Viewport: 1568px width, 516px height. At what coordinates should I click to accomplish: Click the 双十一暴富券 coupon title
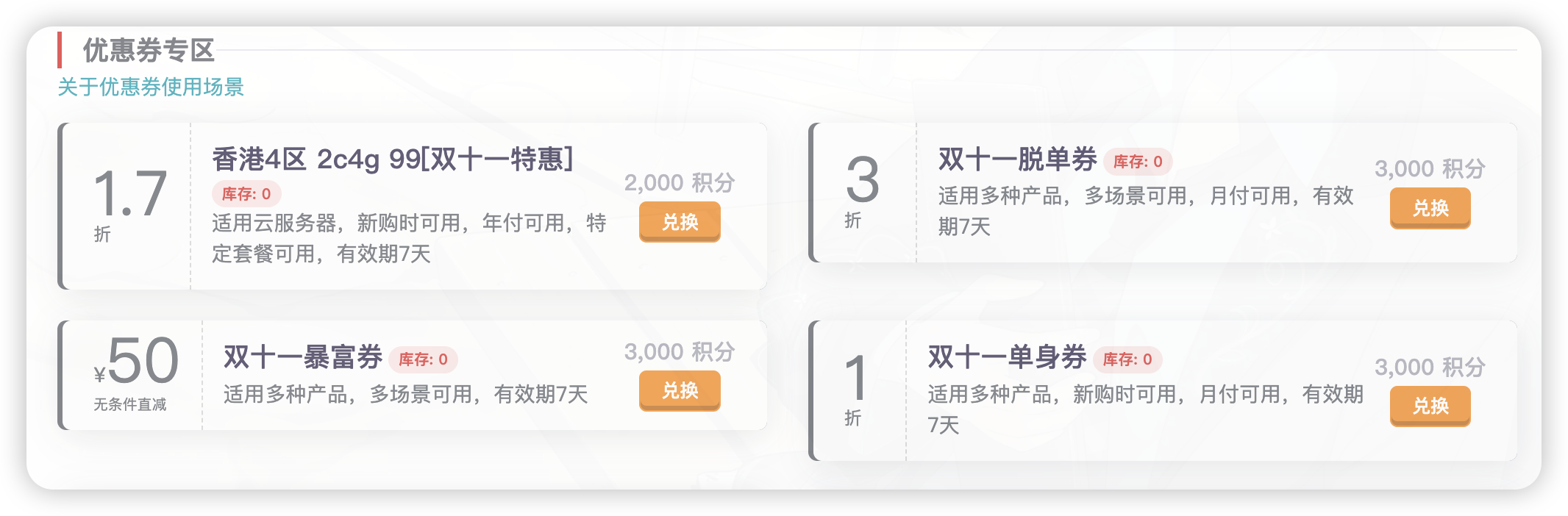pos(303,357)
